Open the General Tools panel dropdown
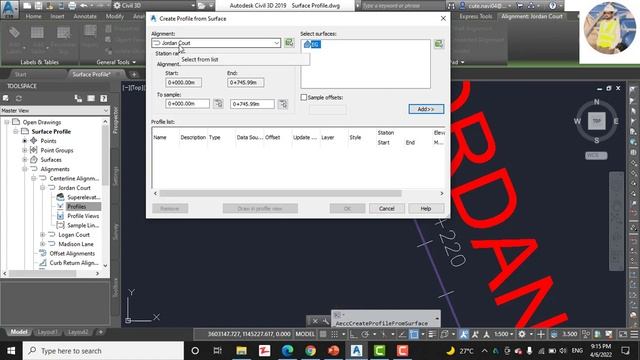 click(x=116, y=62)
